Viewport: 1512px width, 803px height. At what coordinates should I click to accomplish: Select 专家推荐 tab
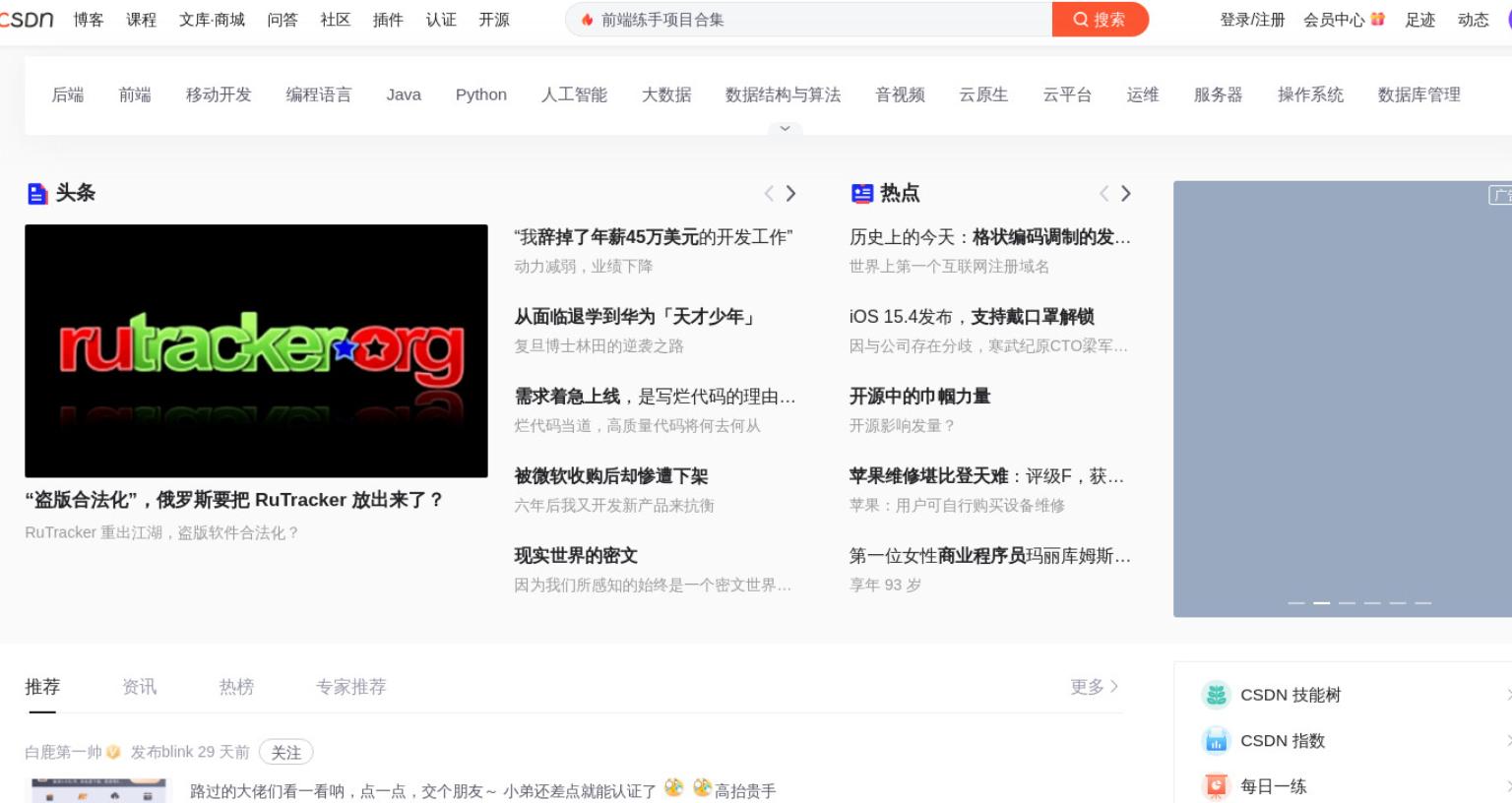pos(350,687)
